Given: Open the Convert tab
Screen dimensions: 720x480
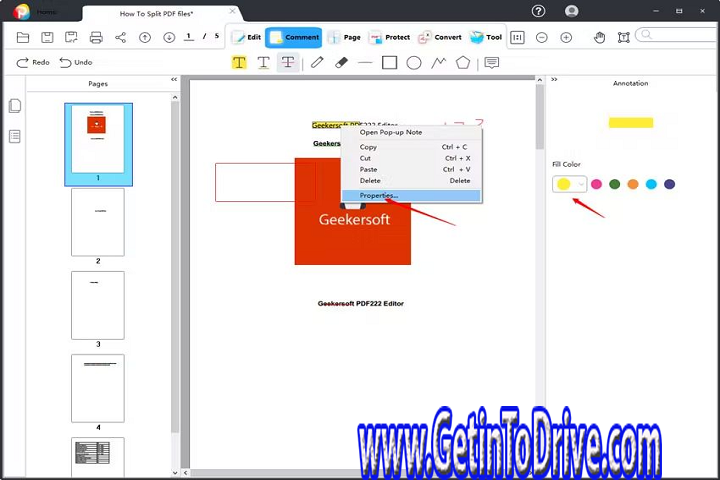Looking at the screenshot, I should click(439, 37).
